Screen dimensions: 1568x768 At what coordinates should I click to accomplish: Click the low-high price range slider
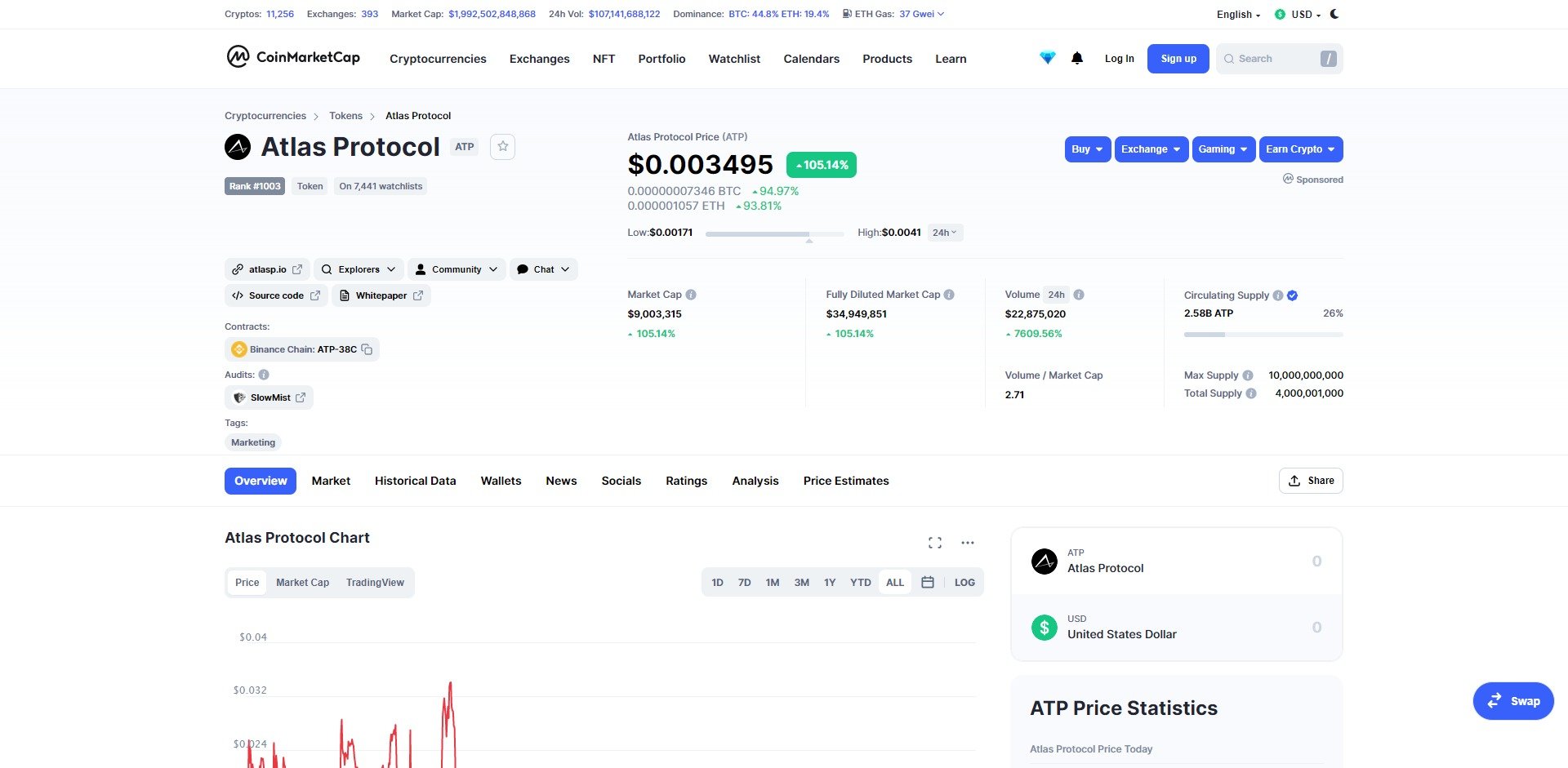coord(773,233)
